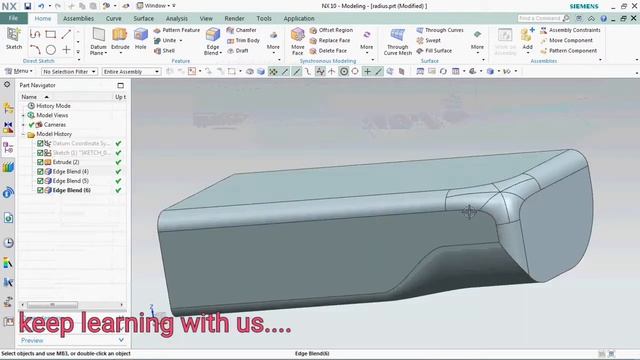The image size is (640, 360).
Task: Toggle the Datum Coordinate System checkbox
Action: 40,143
